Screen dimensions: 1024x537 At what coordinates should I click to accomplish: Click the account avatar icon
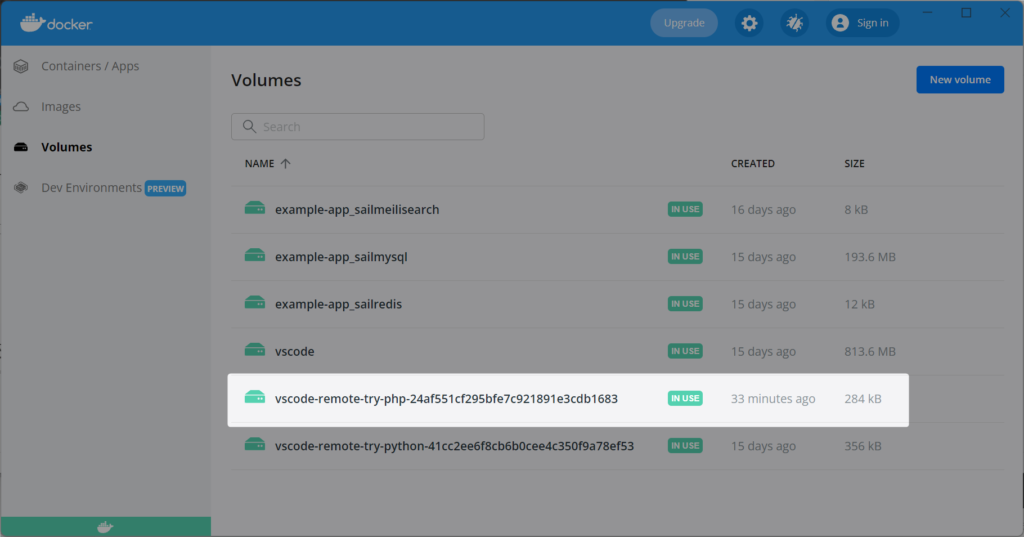coord(840,23)
